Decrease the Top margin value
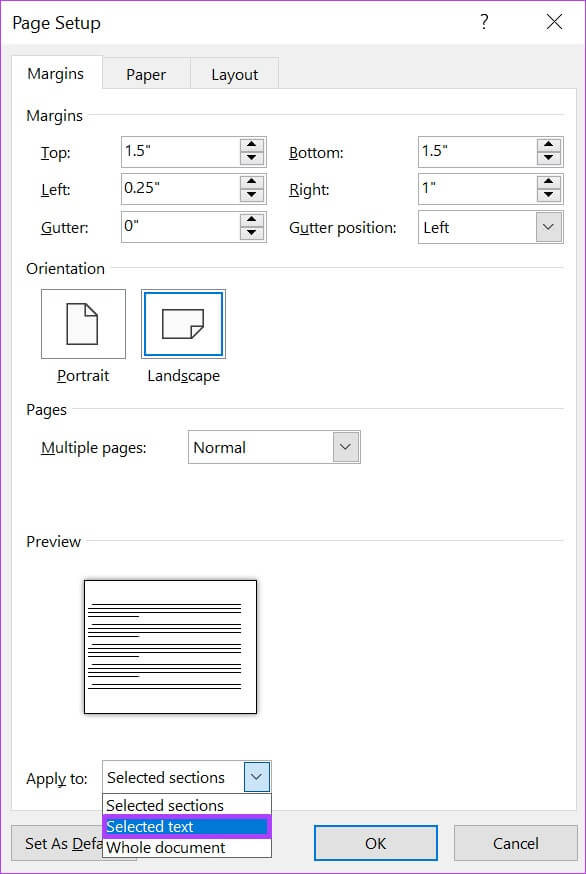This screenshot has height=874, width=586. [252, 158]
